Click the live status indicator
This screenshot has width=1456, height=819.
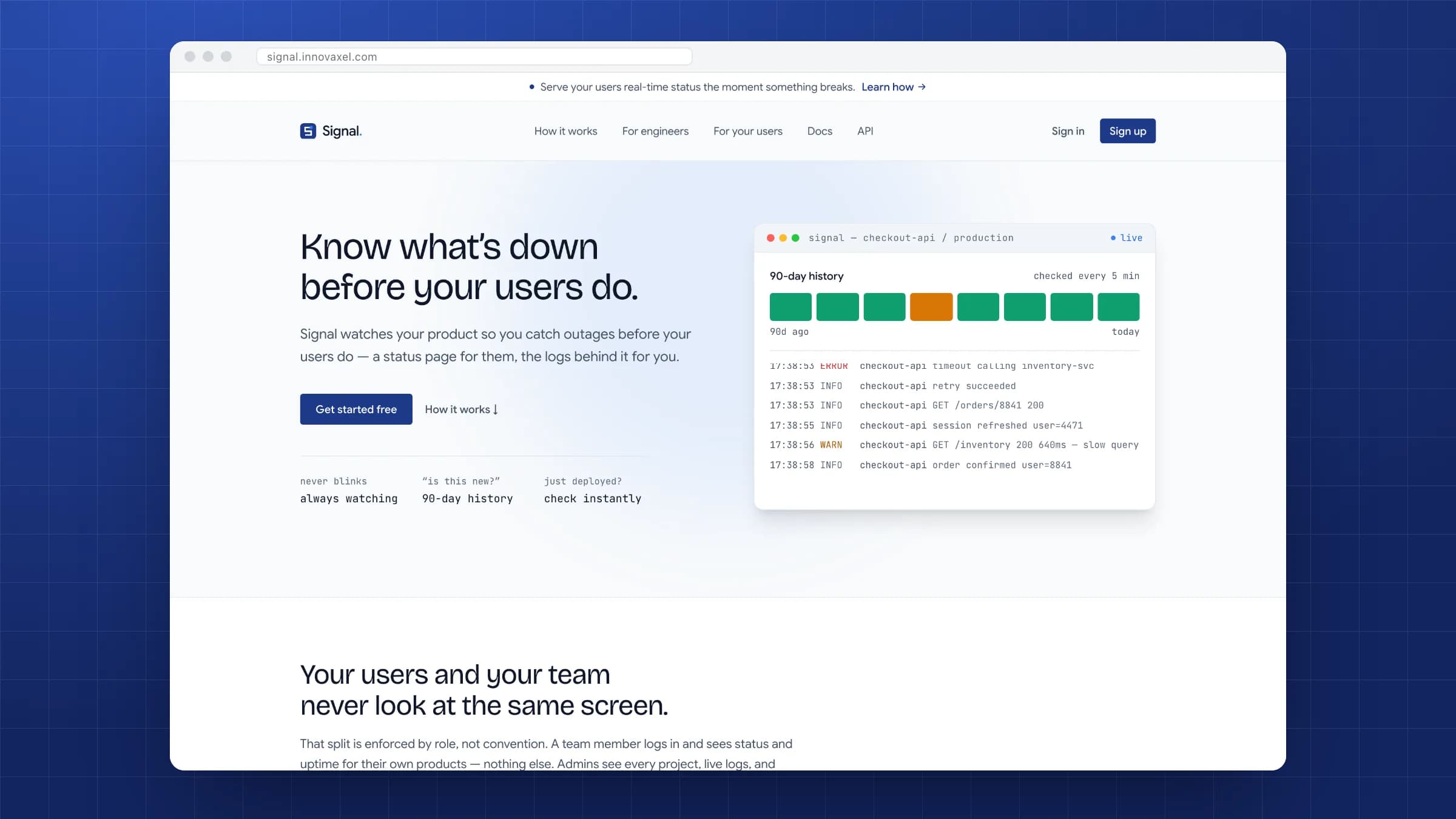pyautogui.click(x=1127, y=238)
